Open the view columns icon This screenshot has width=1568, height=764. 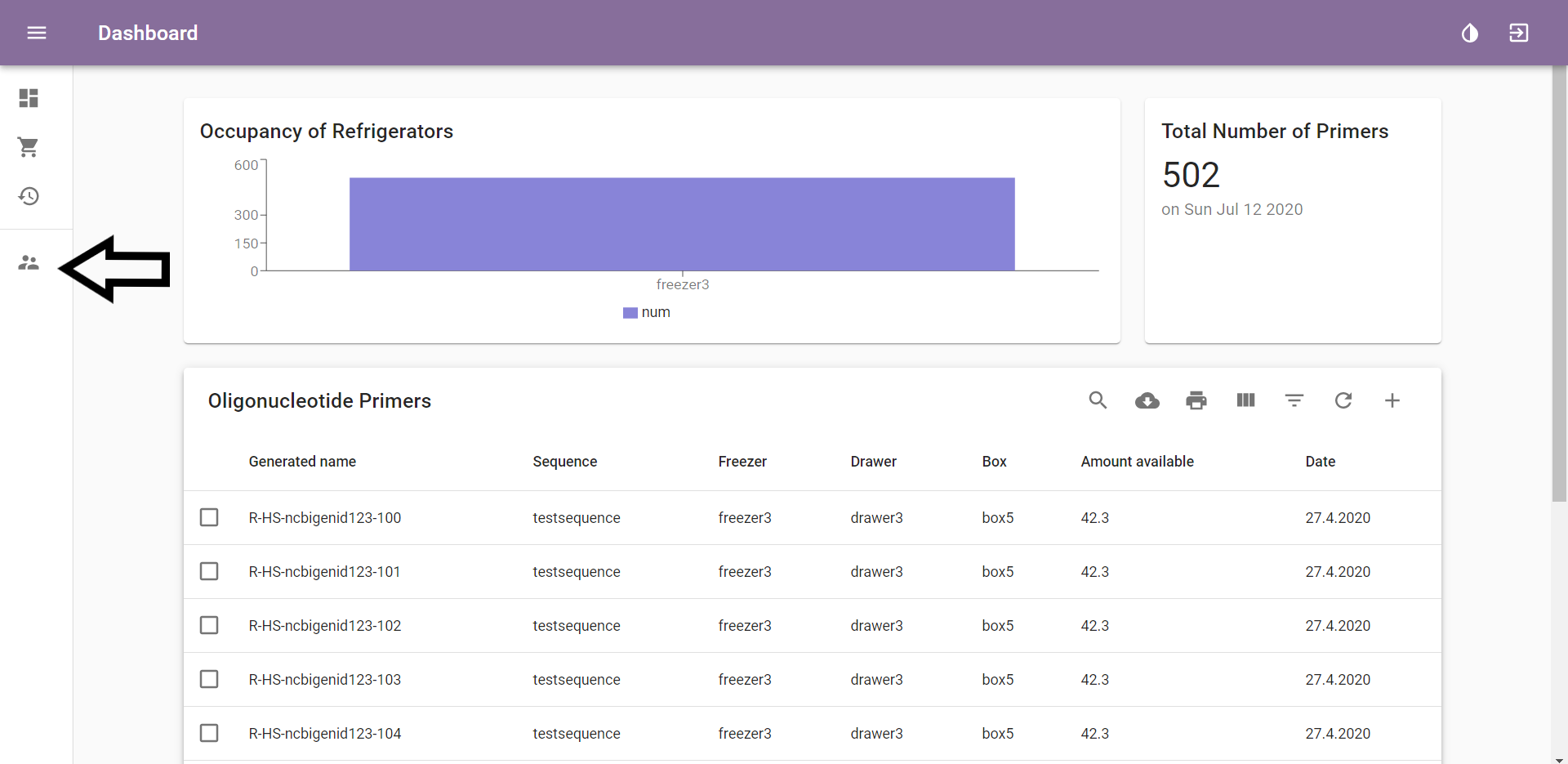[1245, 400]
